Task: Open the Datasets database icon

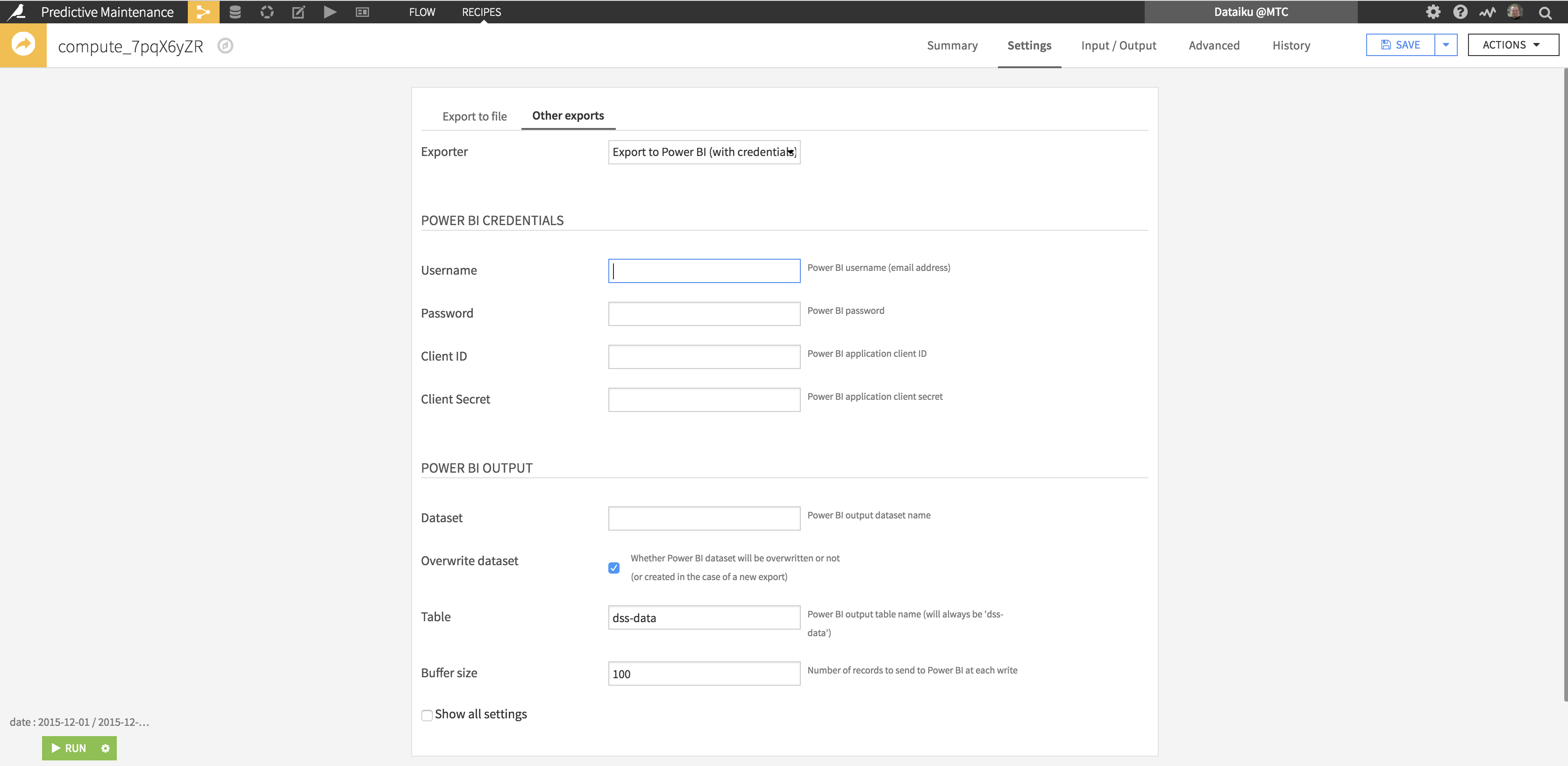Action: 235,12
